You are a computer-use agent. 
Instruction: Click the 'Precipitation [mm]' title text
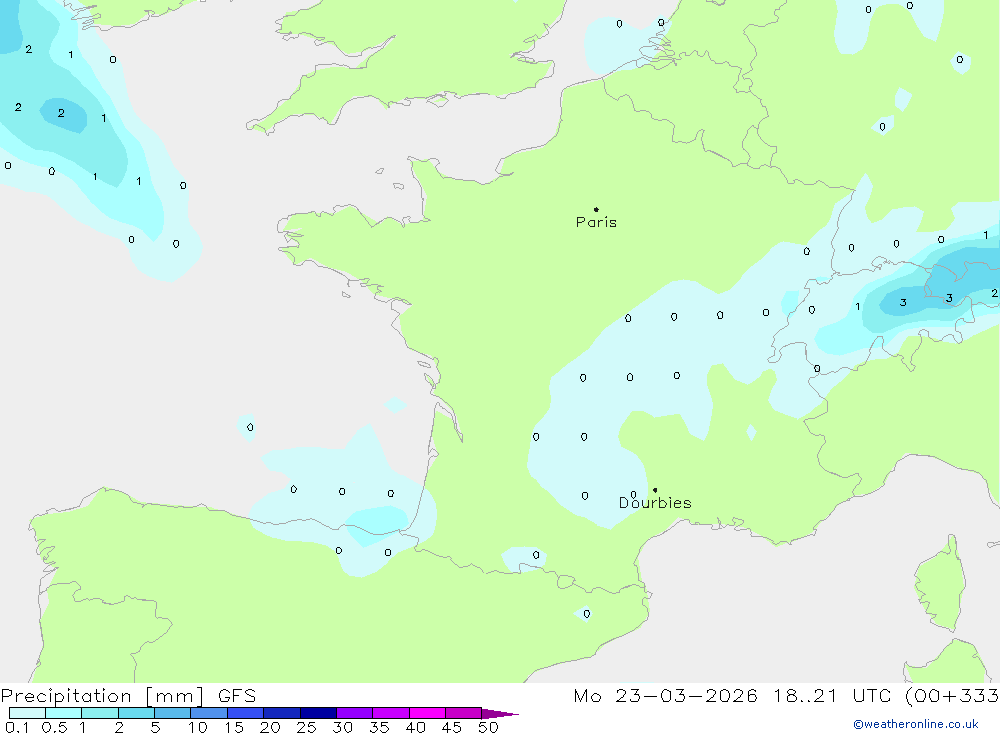(102, 696)
